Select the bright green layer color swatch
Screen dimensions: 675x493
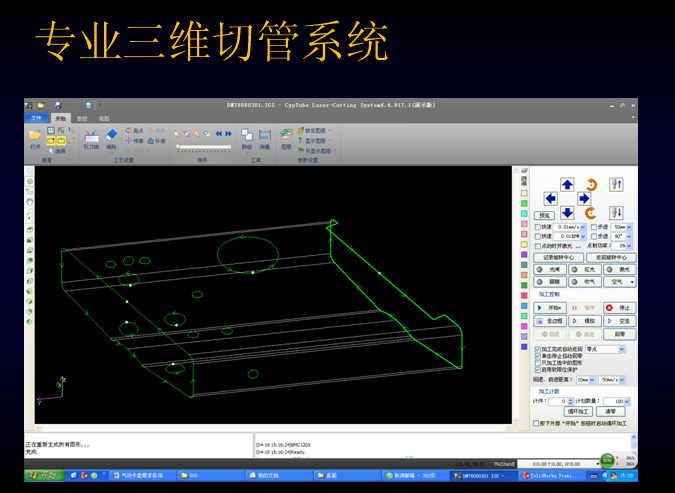coord(525,201)
